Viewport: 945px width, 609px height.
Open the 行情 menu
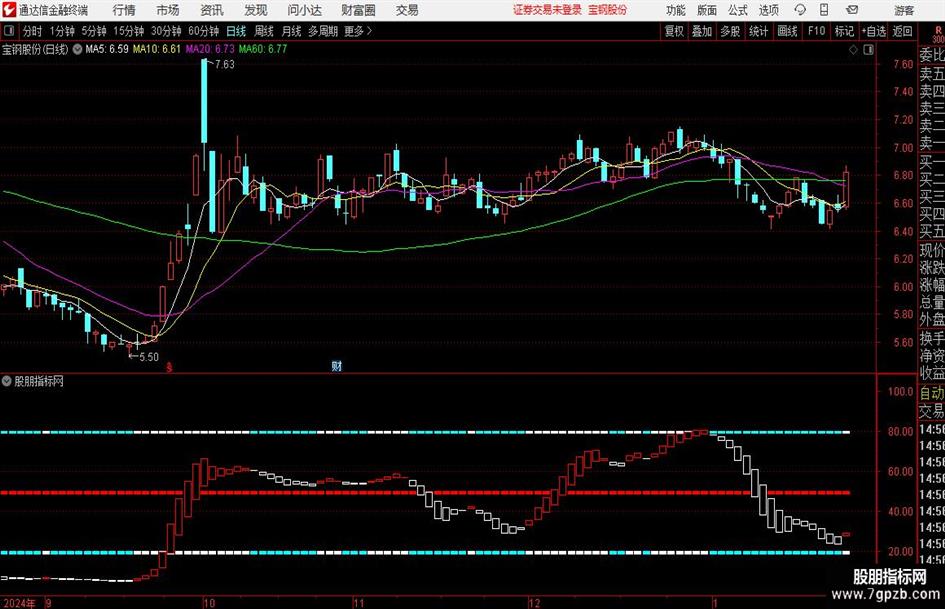124,10
